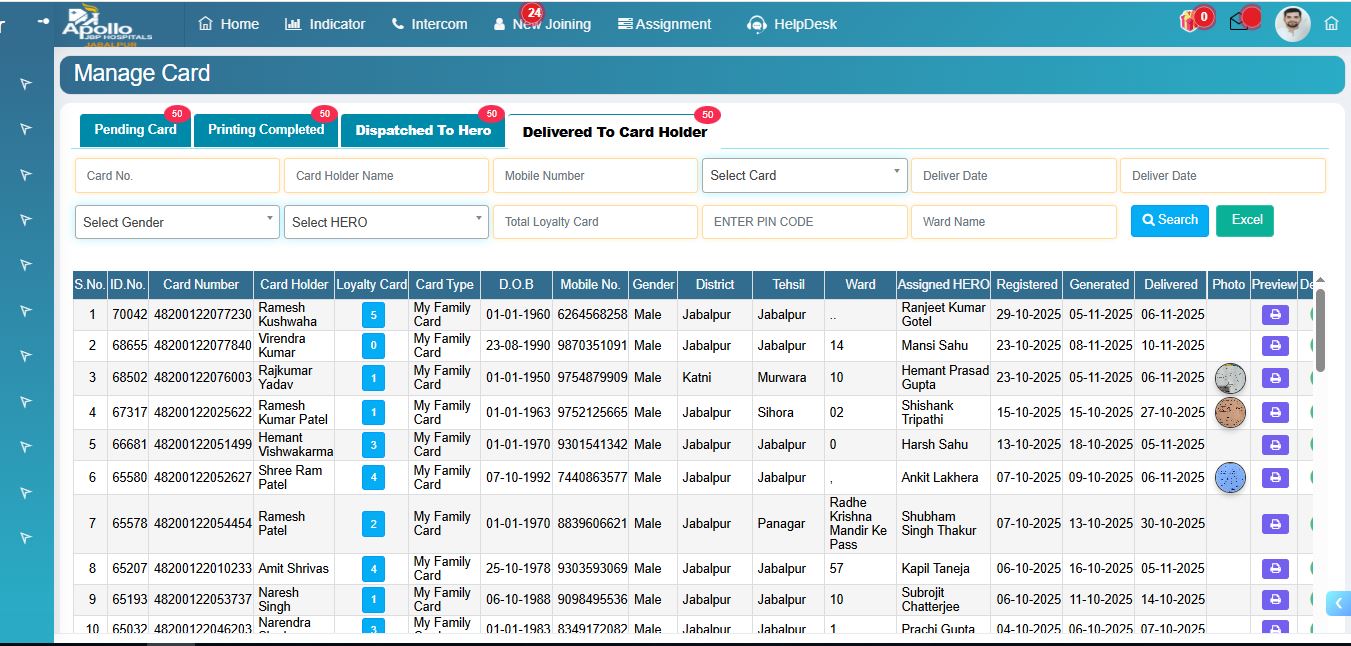This screenshot has height=646, width=1351.
Task: Open the Indicator menu
Action: click(x=325, y=24)
